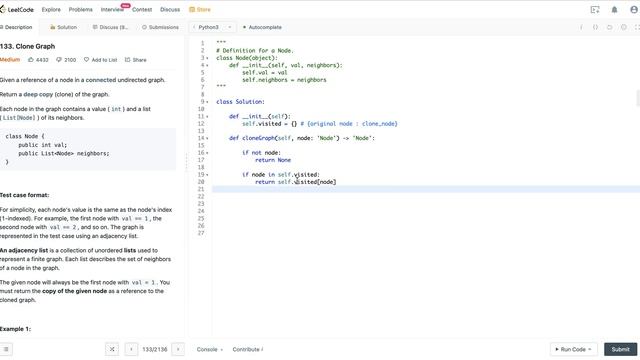This screenshot has height=360, width=640.
Task: Click the Contribute link
Action: click(x=248, y=349)
